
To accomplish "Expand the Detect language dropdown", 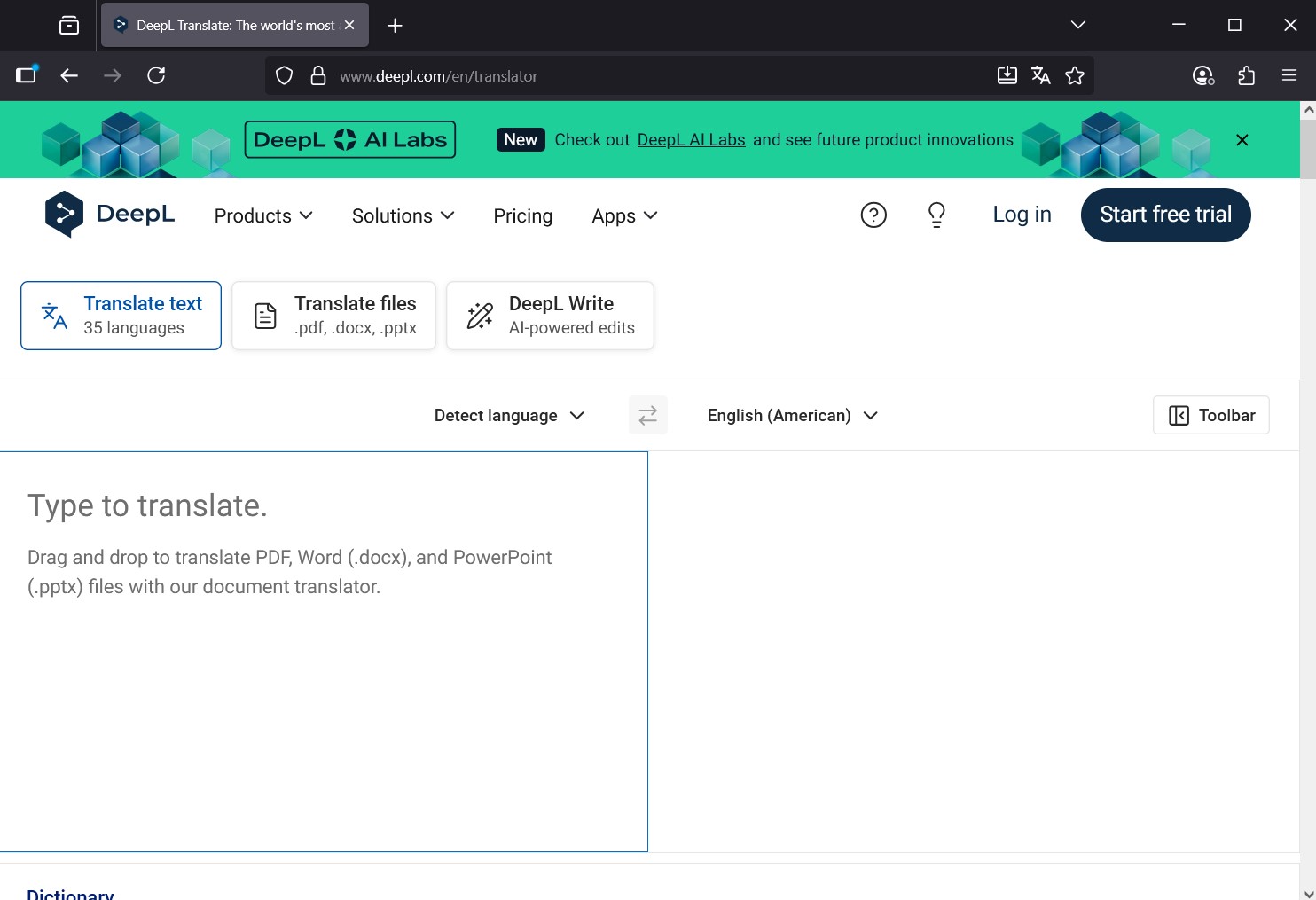I will click(x=509, y=415).
